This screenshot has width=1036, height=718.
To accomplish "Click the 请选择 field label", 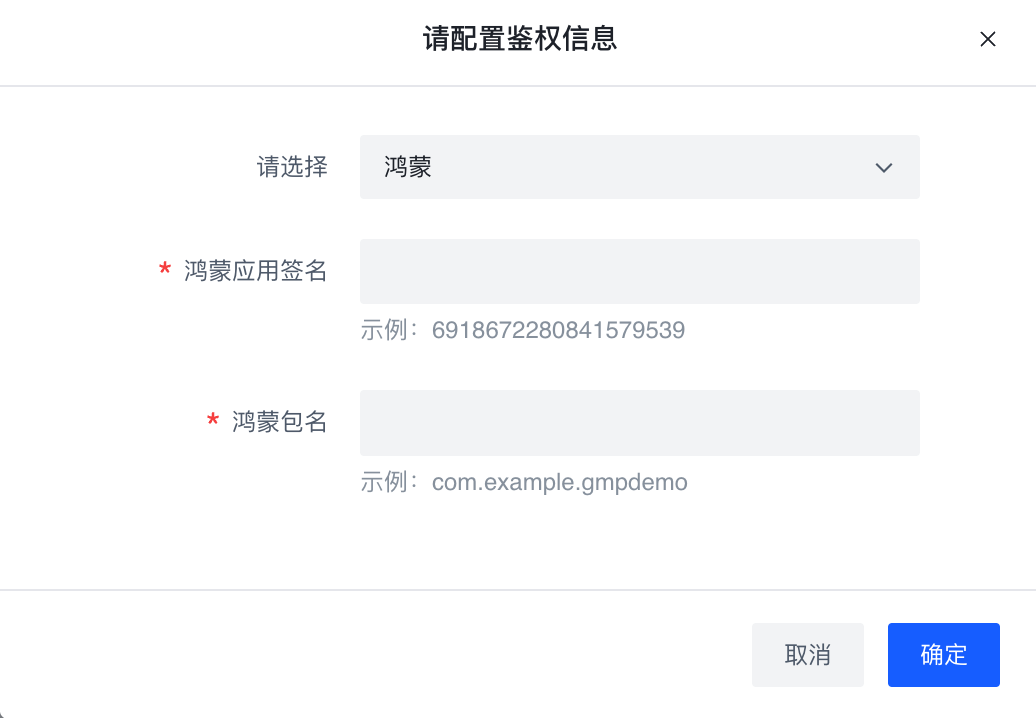I will (292, 167).
